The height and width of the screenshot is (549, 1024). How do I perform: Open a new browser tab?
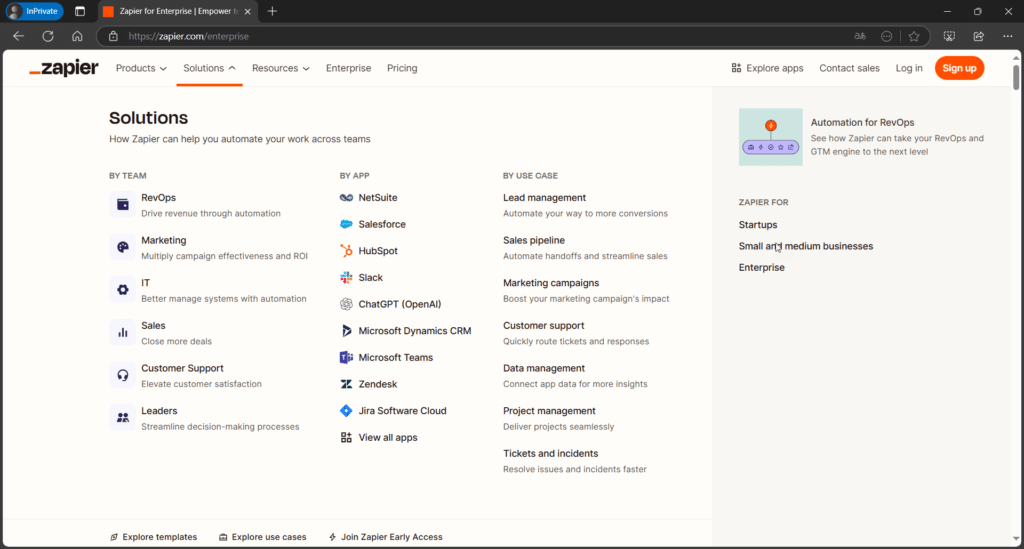click(x=272, y=11)
